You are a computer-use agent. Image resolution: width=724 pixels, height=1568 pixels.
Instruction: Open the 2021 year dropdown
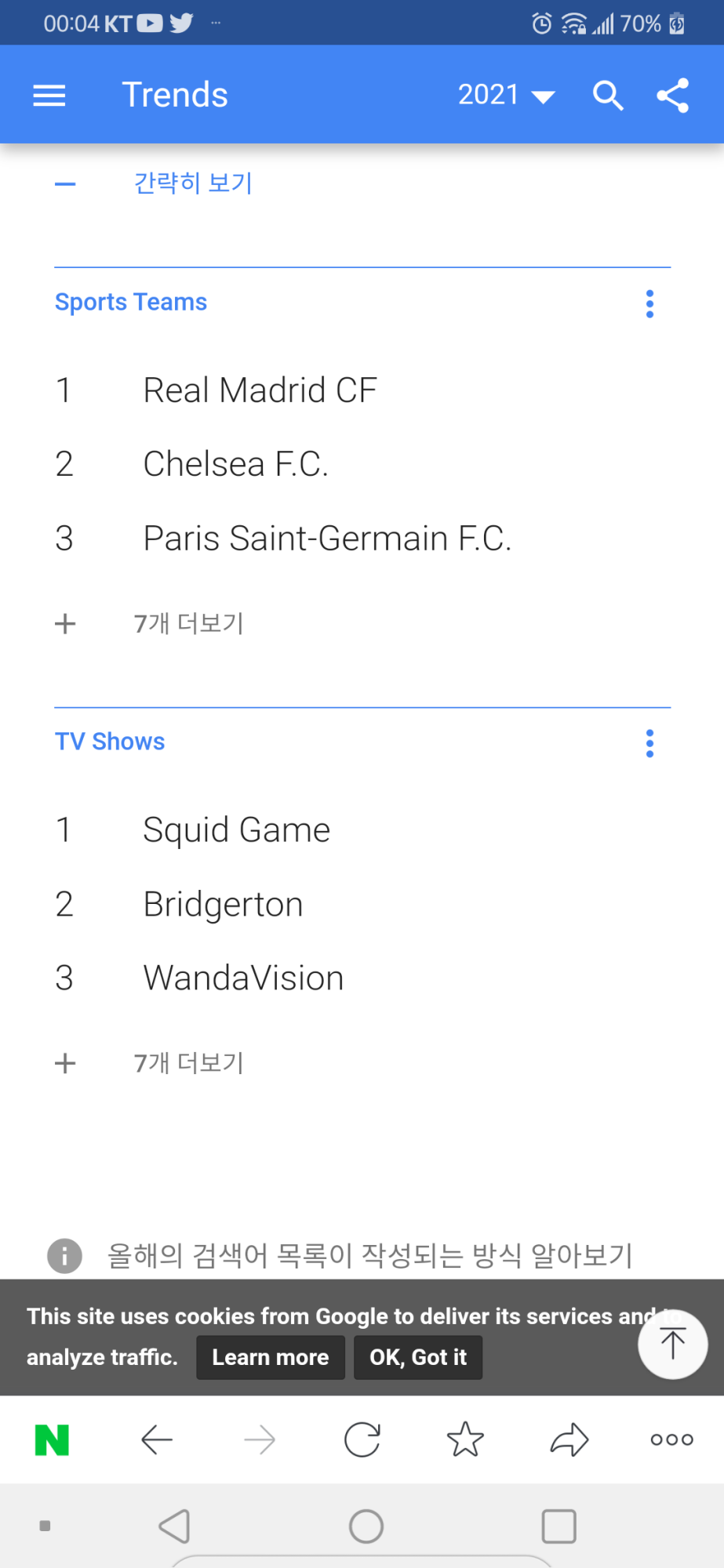coord(506,96)
